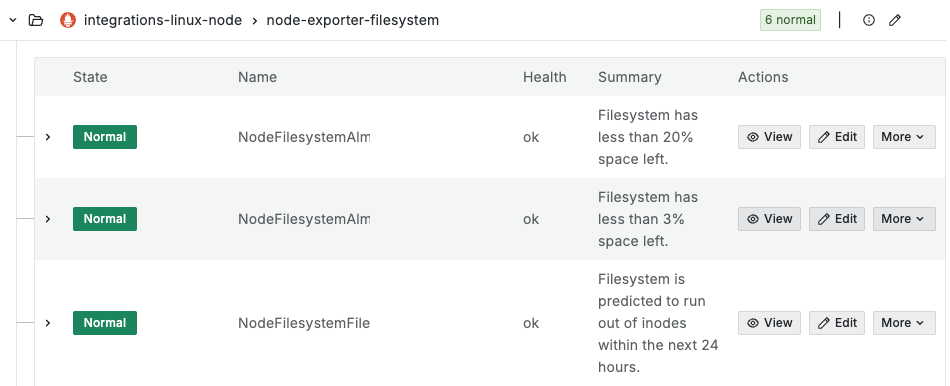Image resolution: width=950 pixels, height=386 pixels.
Task: Open More menu for inodes prediction rule
Action: point(904,323)
